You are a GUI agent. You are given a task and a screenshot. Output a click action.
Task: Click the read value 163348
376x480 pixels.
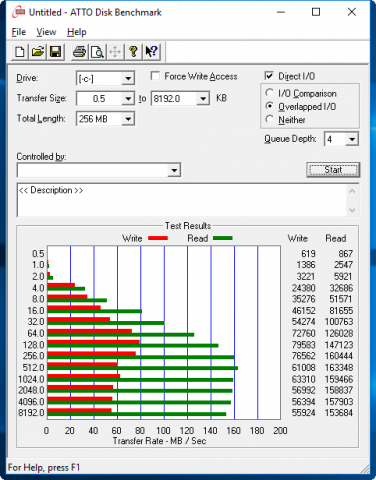(339, 368)
